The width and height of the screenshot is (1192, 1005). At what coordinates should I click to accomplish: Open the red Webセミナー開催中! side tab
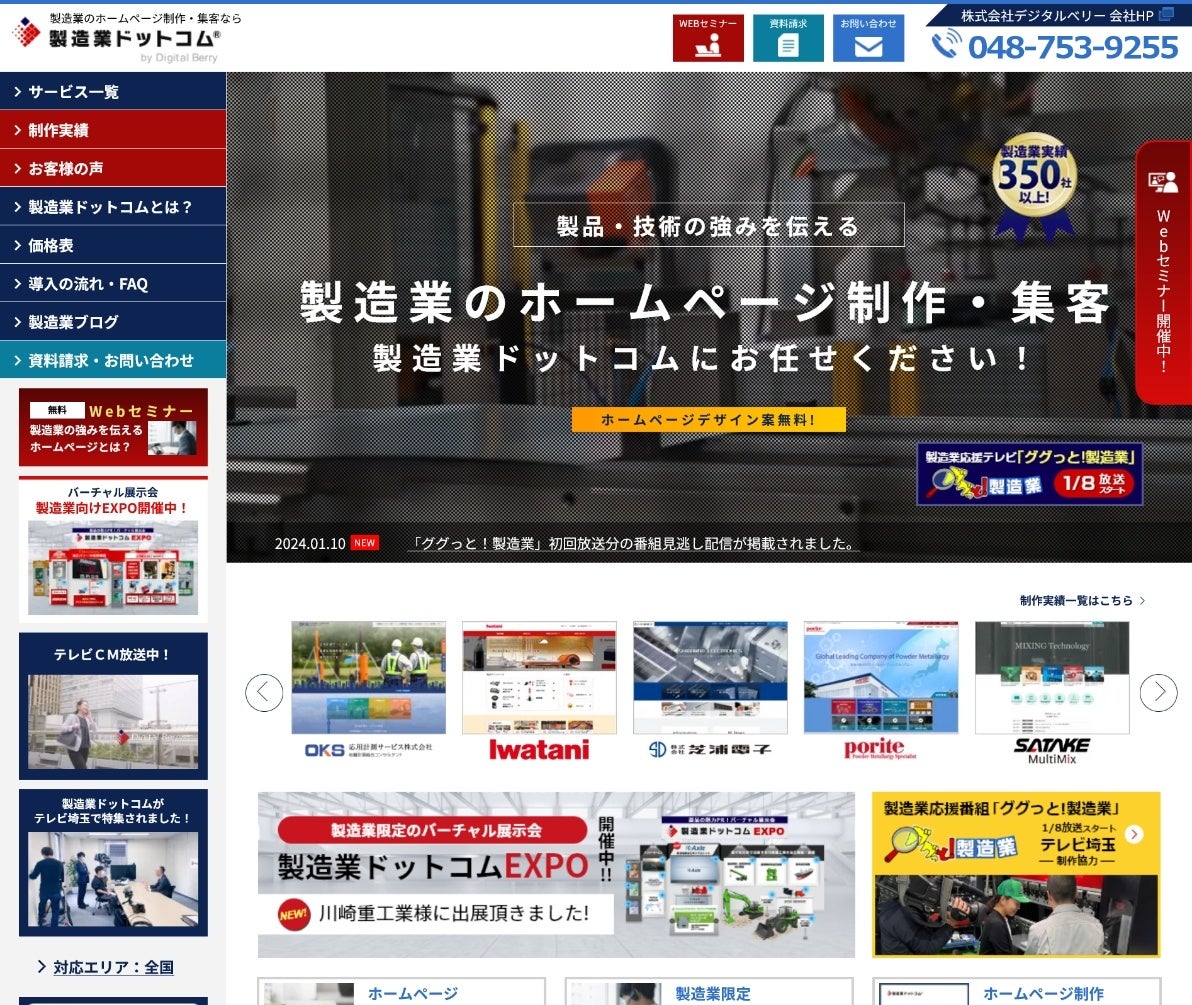[1163, 272]
